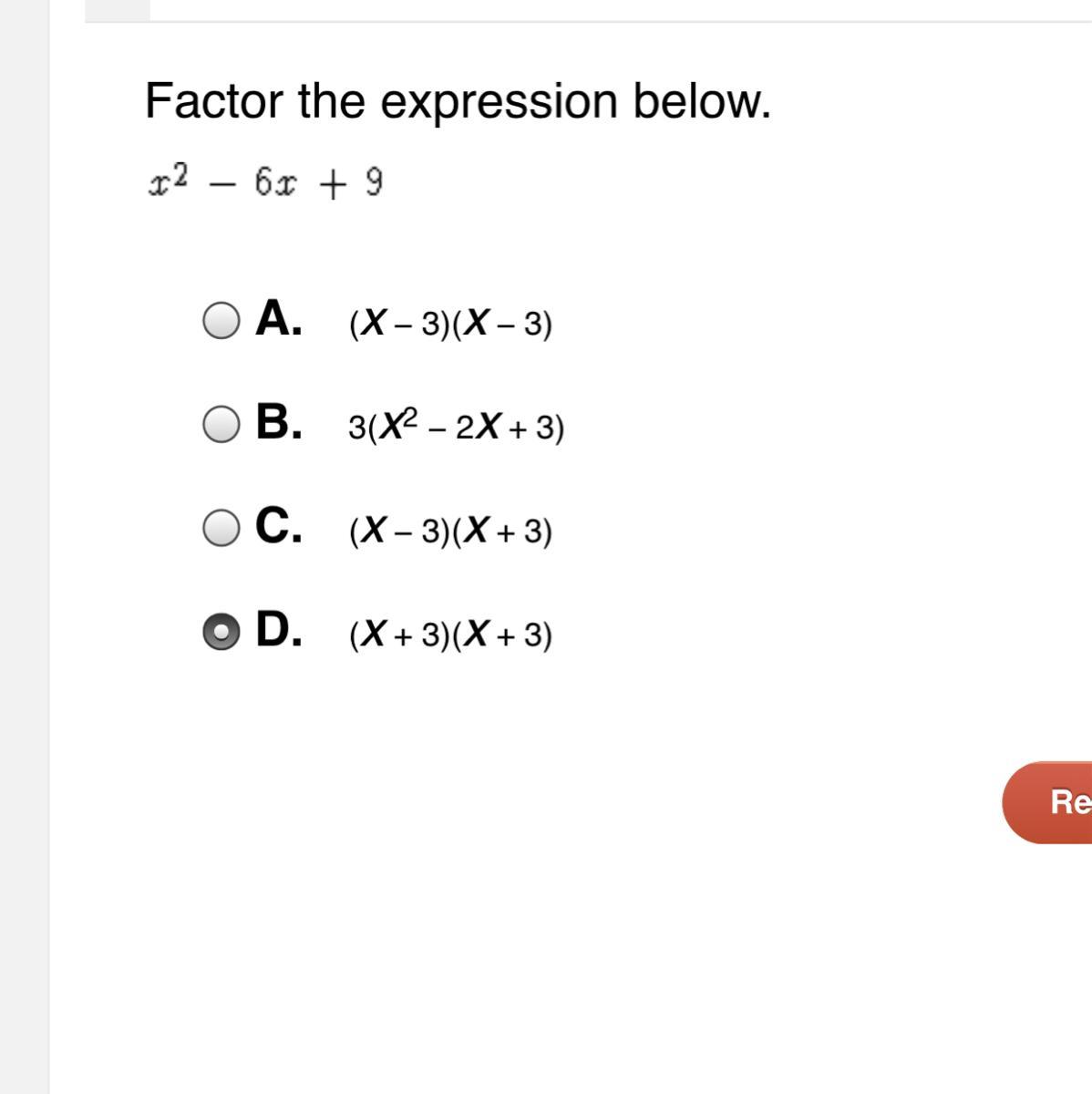Click the bold letter A label
The height and width of the screenshot is (1094, 1092).
278,319
